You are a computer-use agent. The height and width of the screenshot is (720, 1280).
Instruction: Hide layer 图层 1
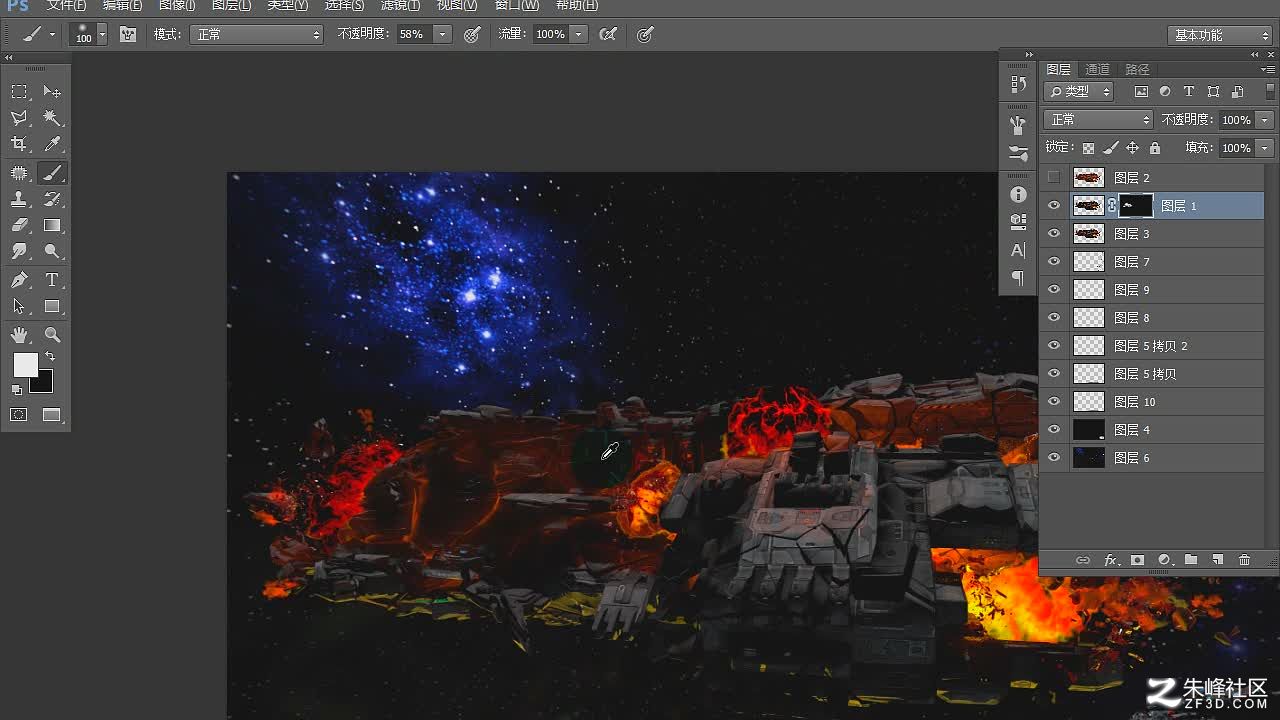[1053, 205]
